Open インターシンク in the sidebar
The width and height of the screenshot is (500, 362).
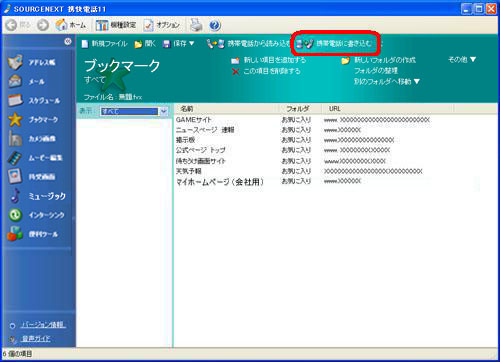tap(36, 215)
